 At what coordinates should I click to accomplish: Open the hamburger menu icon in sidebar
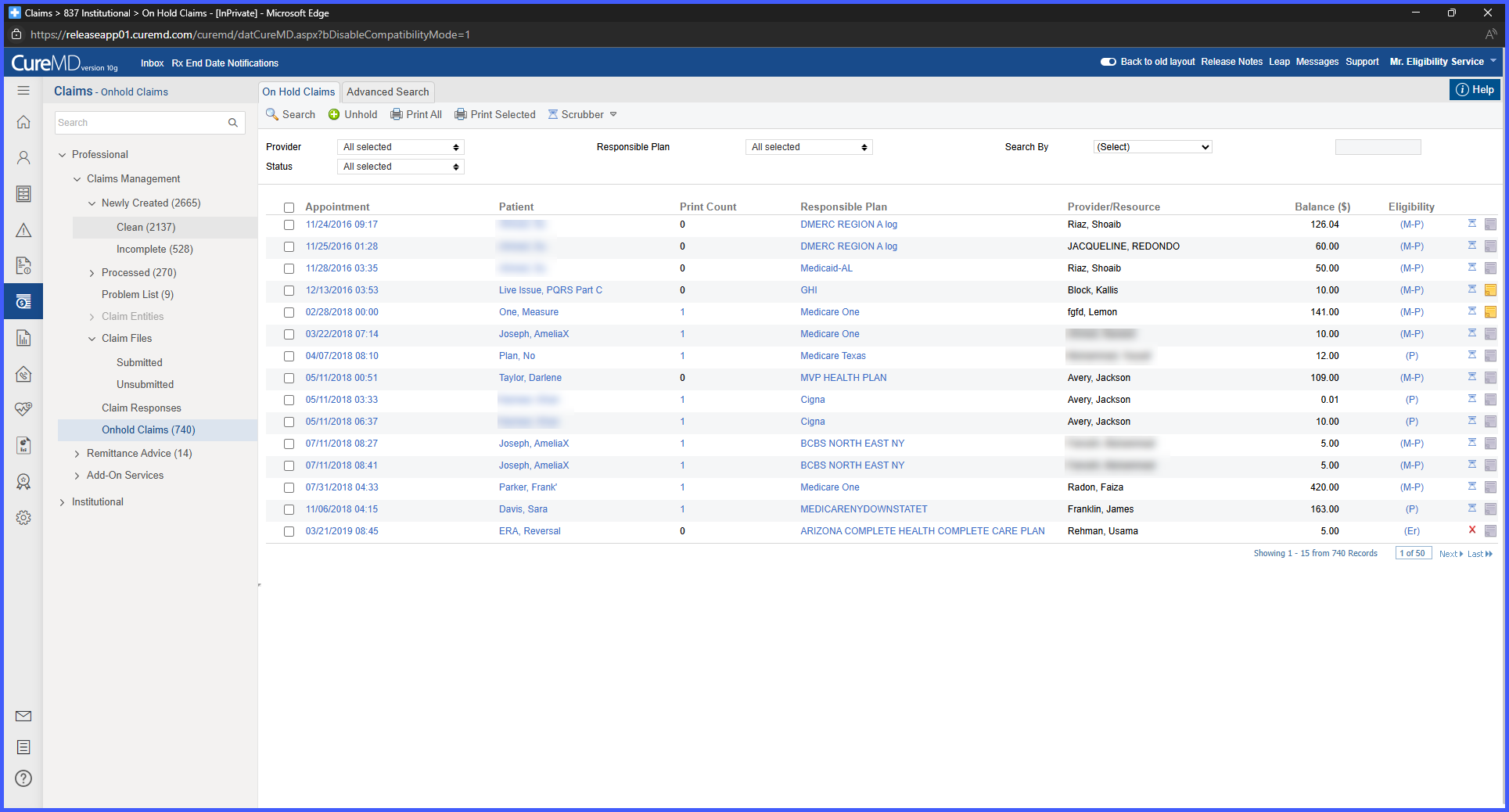(23, 91)
